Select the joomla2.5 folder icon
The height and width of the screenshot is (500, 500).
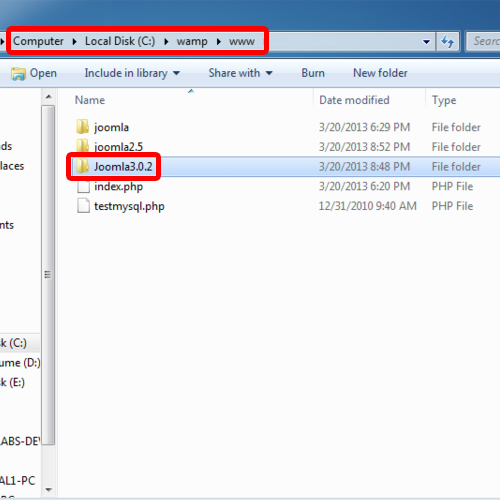tap(82, 146)
